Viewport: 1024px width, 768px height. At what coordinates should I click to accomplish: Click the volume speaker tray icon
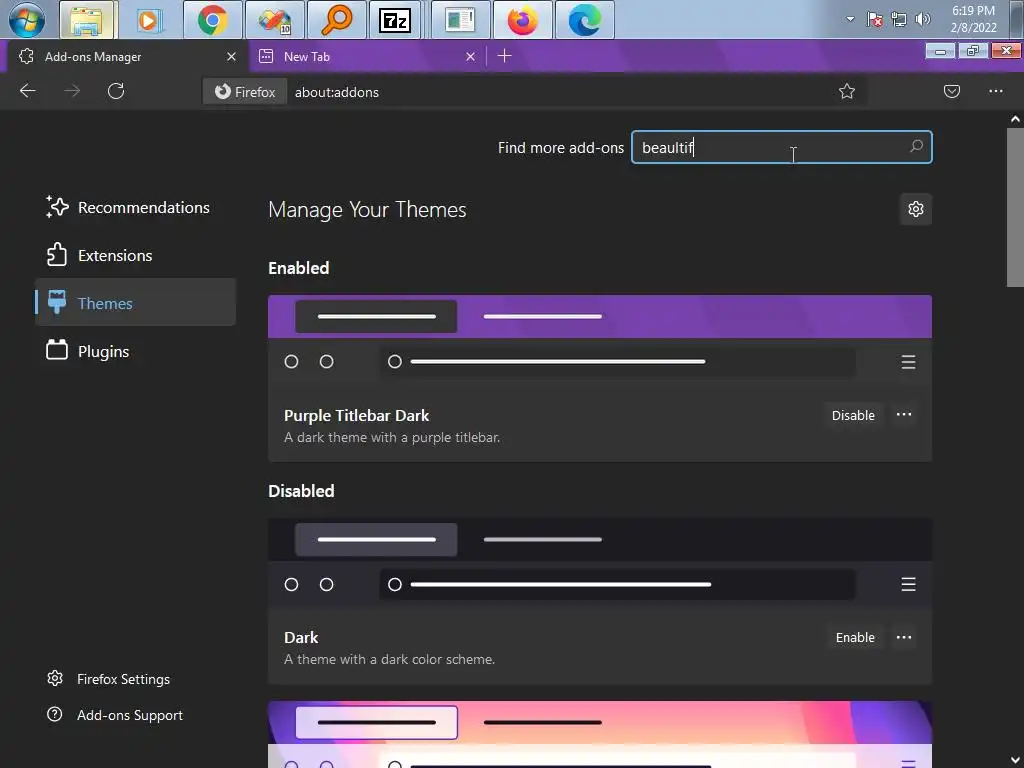[x=923, y=20]
